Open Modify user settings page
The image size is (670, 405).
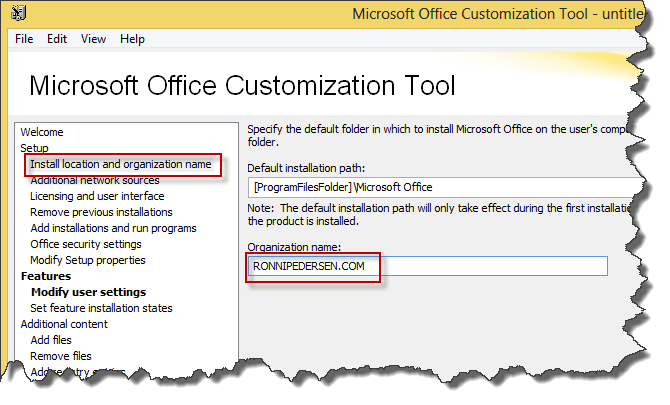tap(88, 292)
